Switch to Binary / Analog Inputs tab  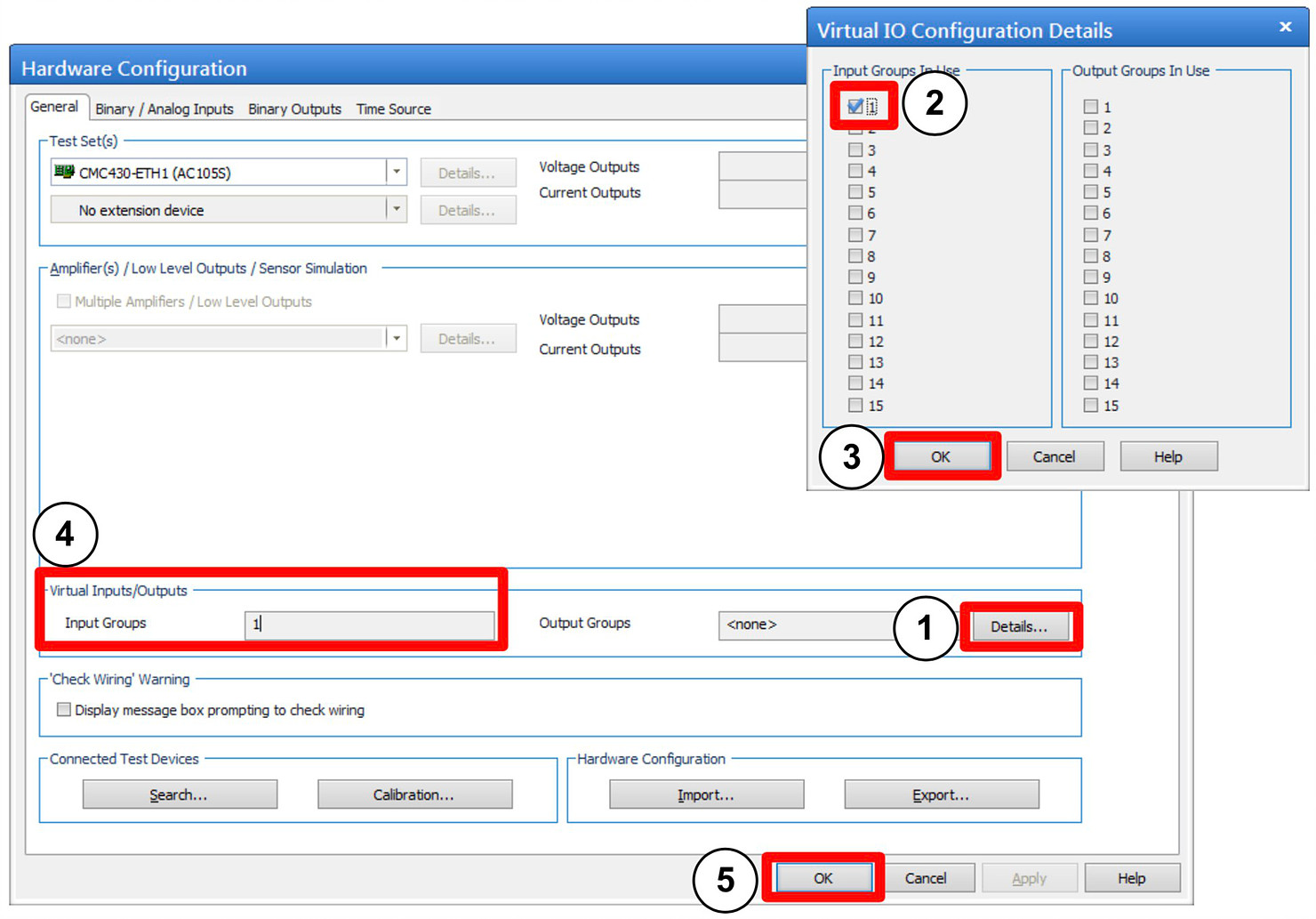coord(164,109)
